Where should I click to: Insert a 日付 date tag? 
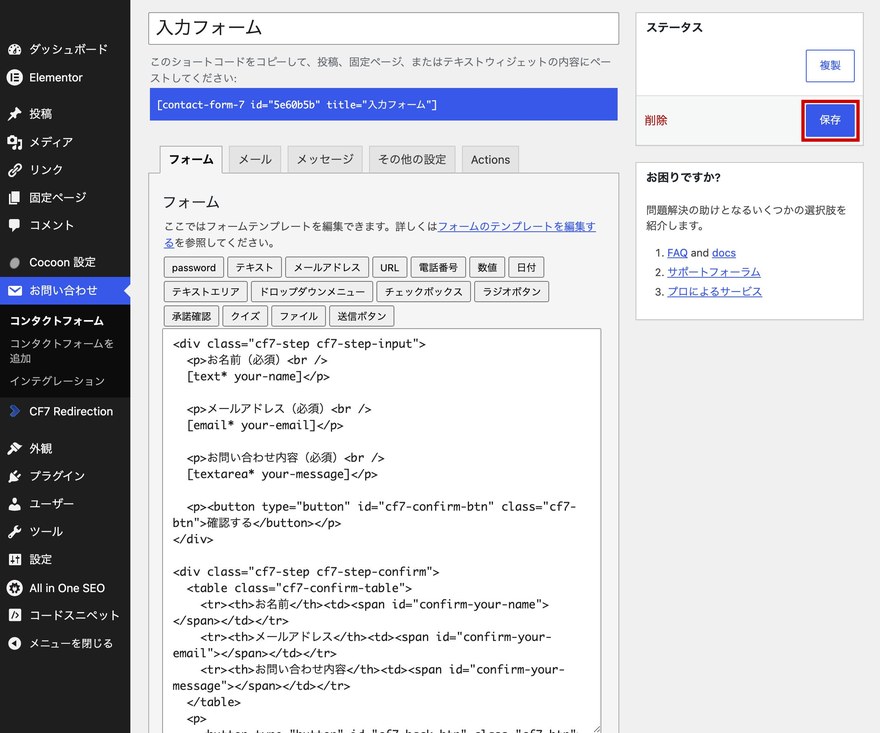[x=526, y=268]
